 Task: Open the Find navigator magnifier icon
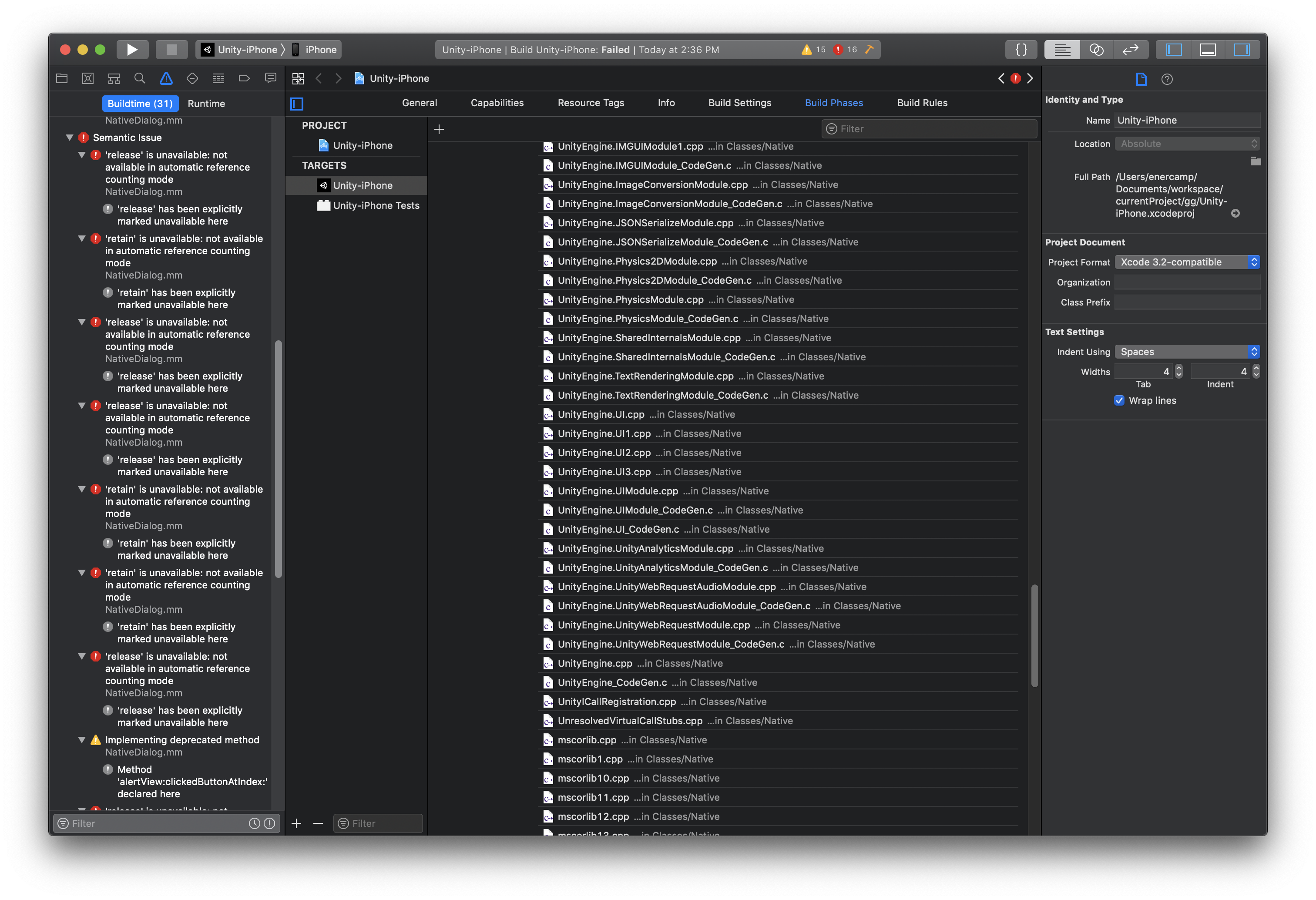click(x=140, y=78)
